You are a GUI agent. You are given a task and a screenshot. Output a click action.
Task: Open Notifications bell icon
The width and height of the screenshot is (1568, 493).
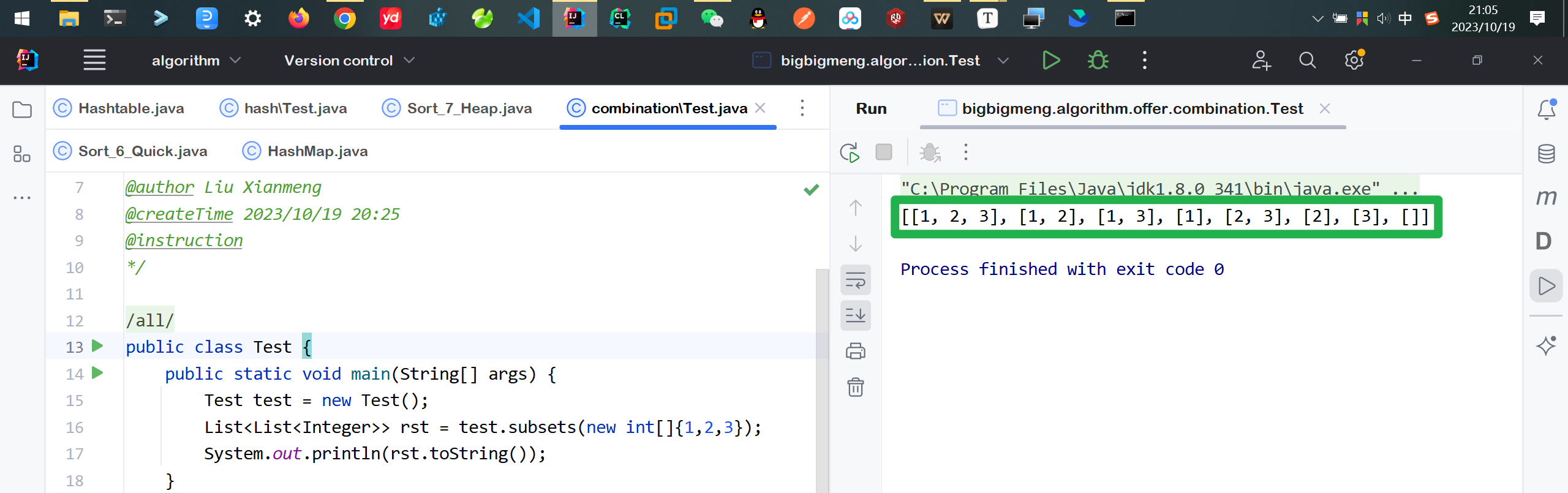point(1547,110)
